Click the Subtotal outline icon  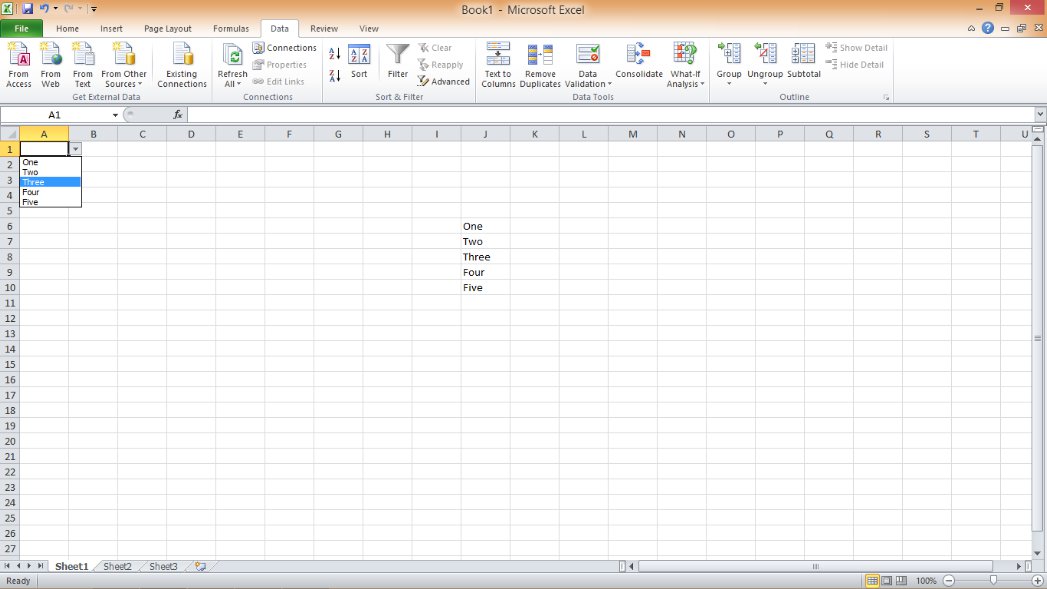click(803, 55)
